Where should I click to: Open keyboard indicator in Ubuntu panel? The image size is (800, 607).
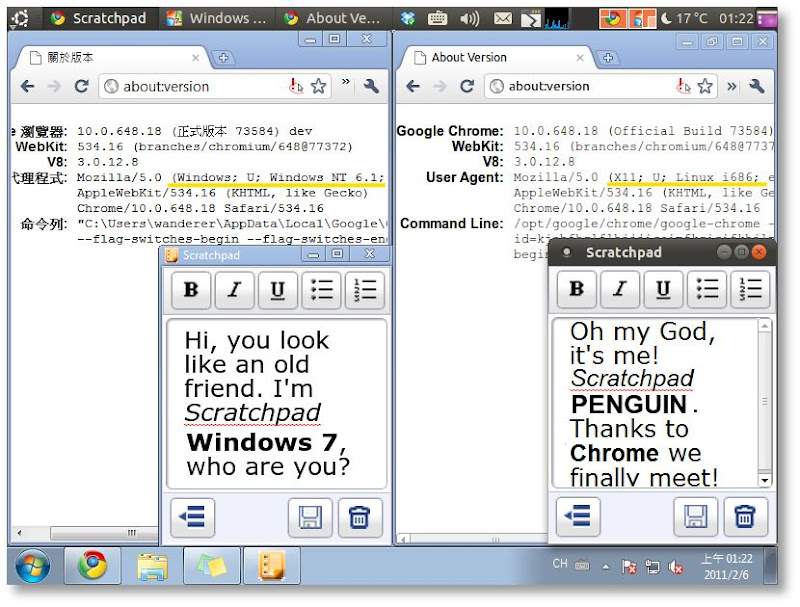coord(437,19)
